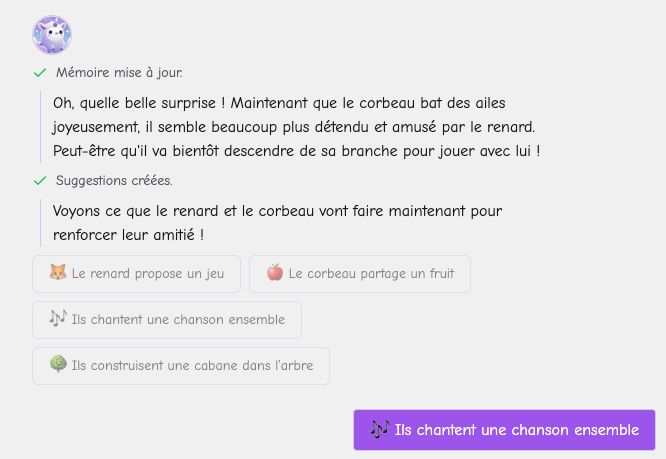Viewport: 666px width, 459px height.
Task: Click the fox emoji on the first suggestion
Action: 57,273
